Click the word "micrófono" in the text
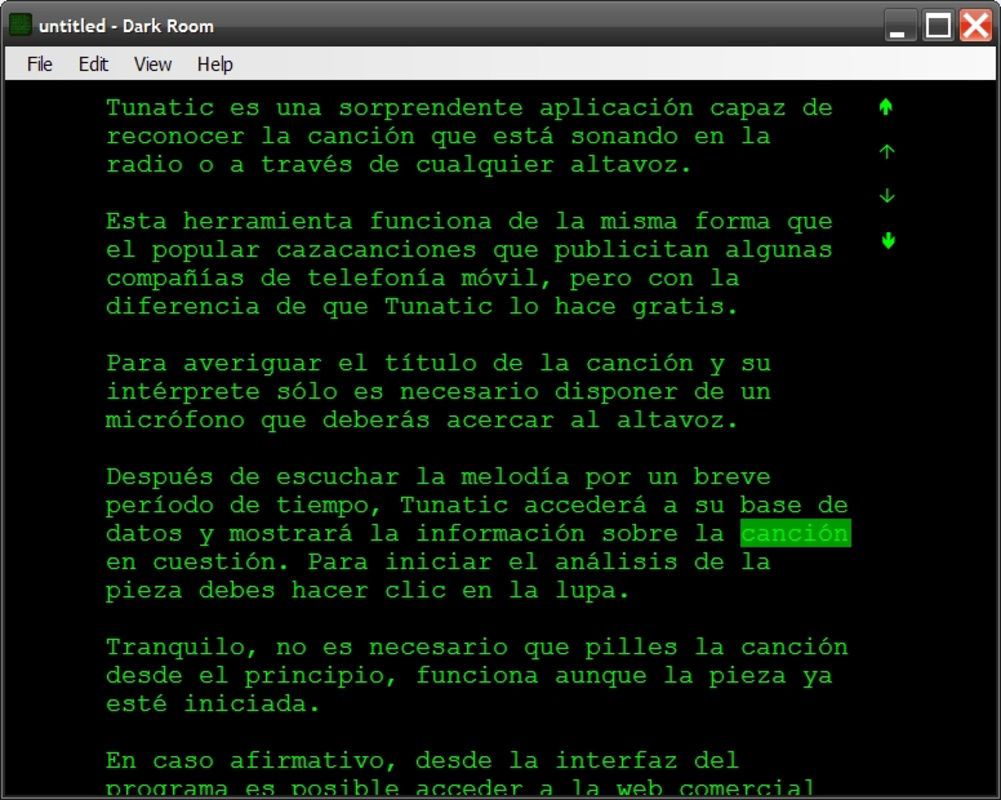The height and width of the screenshot is (800, 1001). (x=175, y=420)
